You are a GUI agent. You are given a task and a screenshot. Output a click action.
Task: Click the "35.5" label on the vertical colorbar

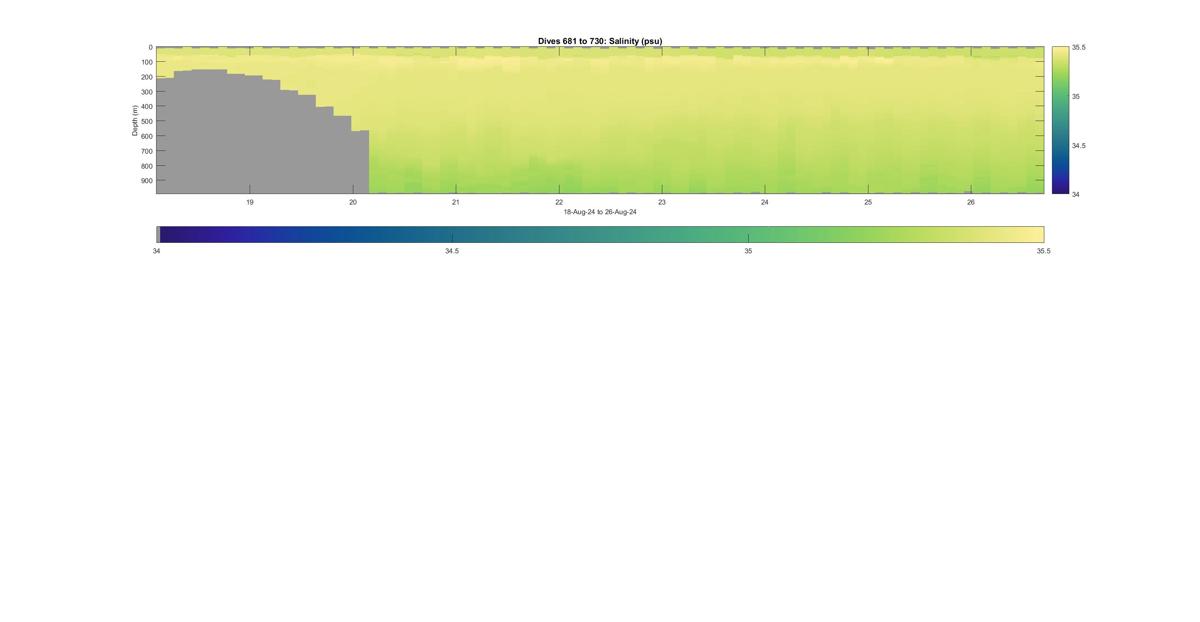[1079, 47]
